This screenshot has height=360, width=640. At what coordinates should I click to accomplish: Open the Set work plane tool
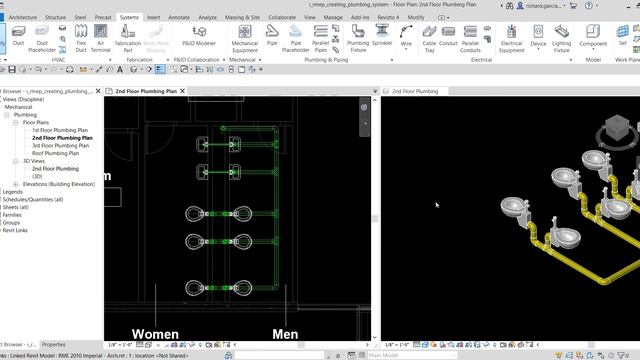pyautogui.click(x=622, y=36)
